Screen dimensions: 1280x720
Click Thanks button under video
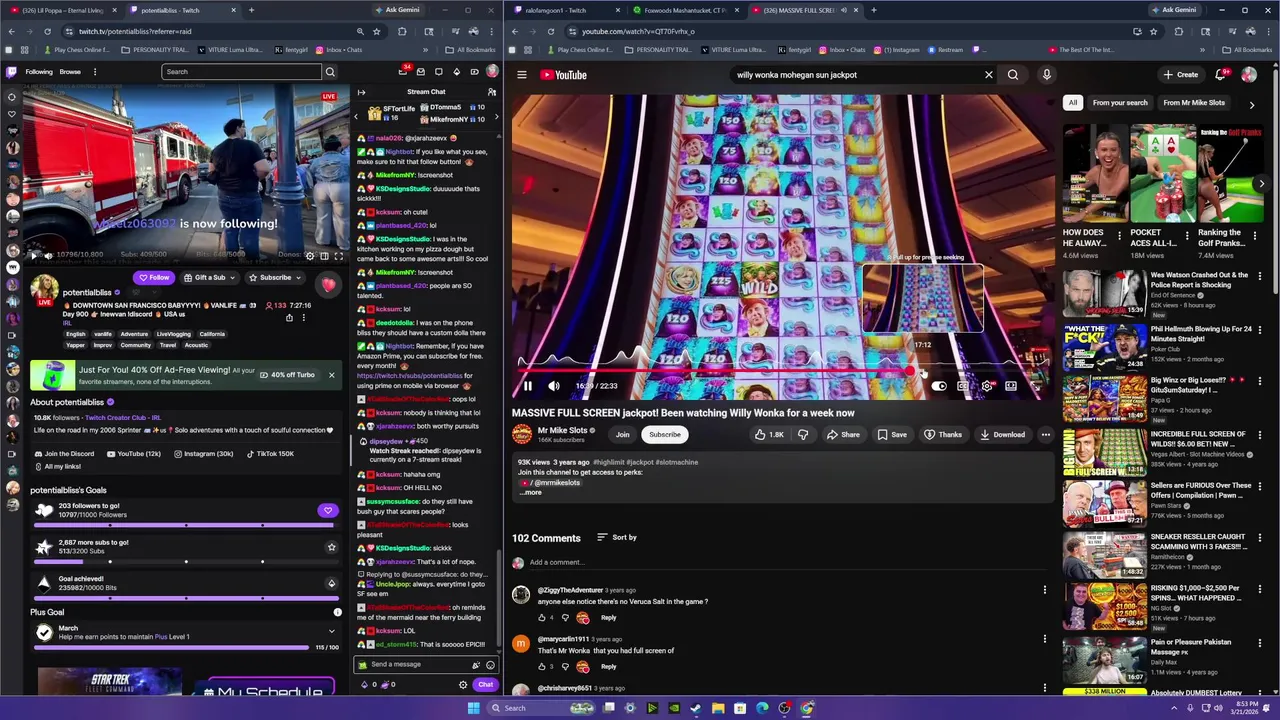[943, 435]
